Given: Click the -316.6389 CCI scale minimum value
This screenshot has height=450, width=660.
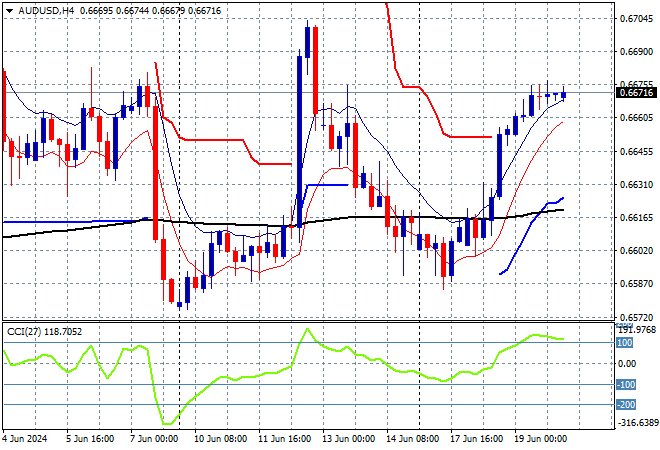Looking at the screenshot, I should (636, 422).
